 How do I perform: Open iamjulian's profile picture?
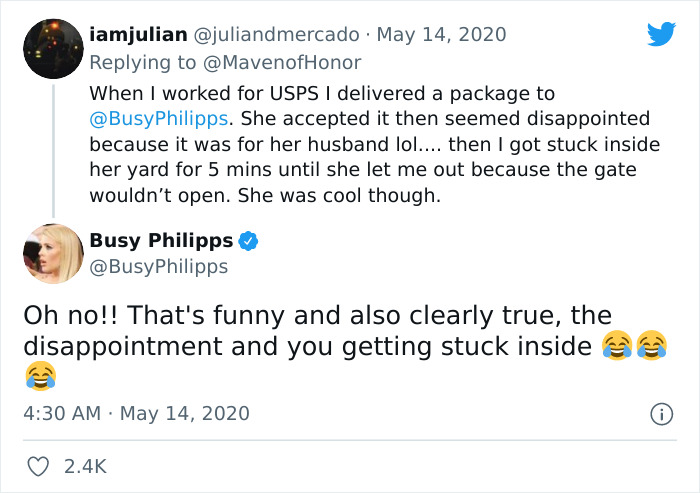52,48
